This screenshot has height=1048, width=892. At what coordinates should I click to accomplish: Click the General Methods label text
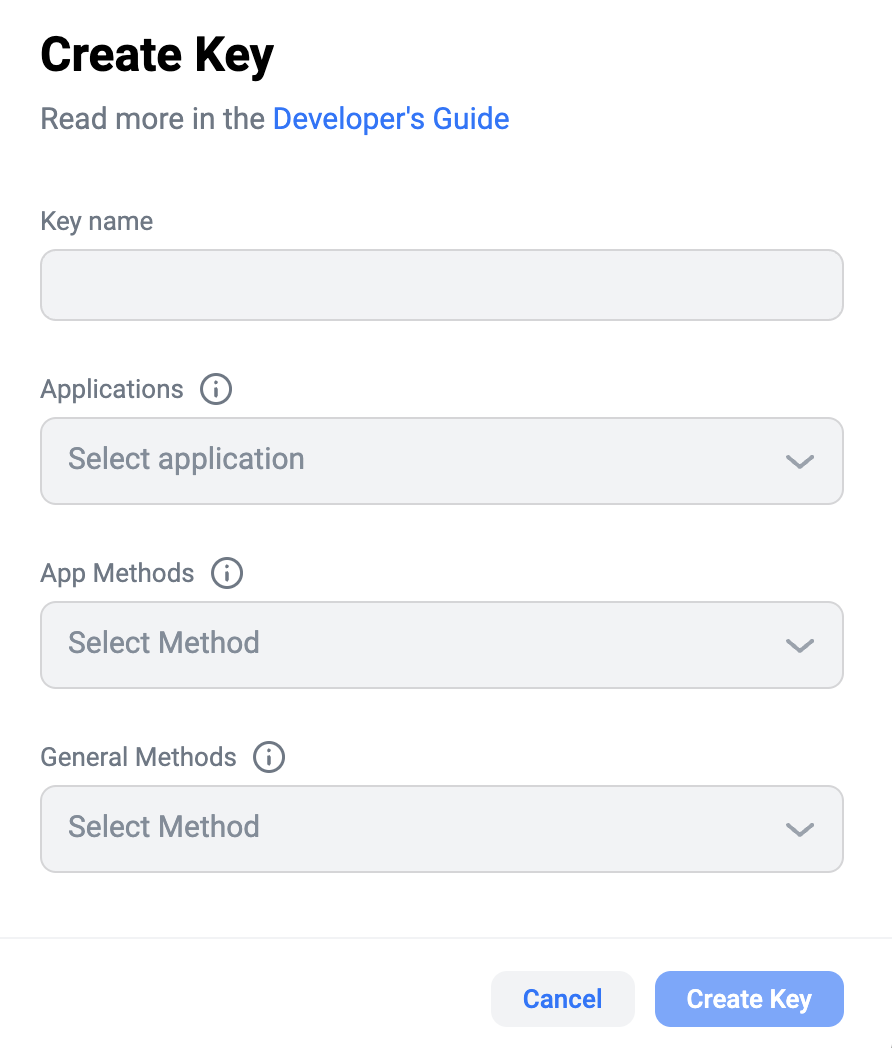click(138, 757)
